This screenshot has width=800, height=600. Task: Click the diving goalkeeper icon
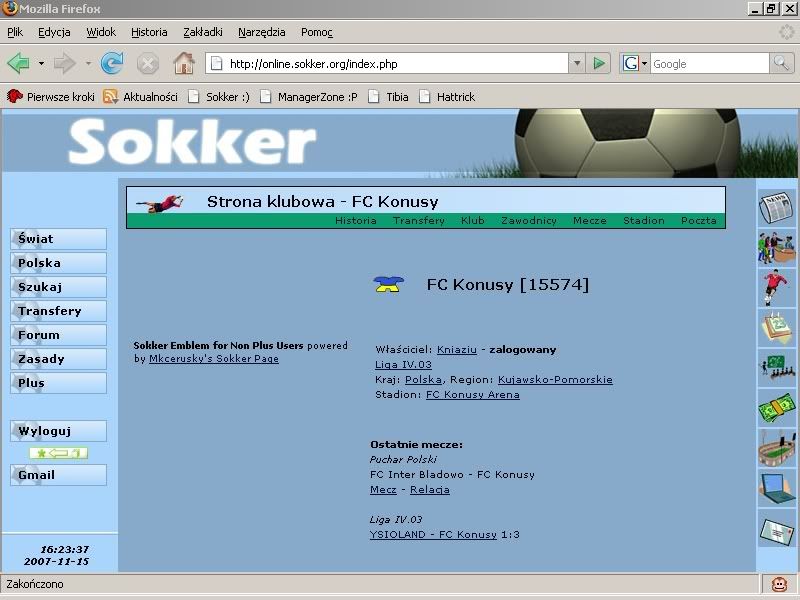tap(160, 203)
